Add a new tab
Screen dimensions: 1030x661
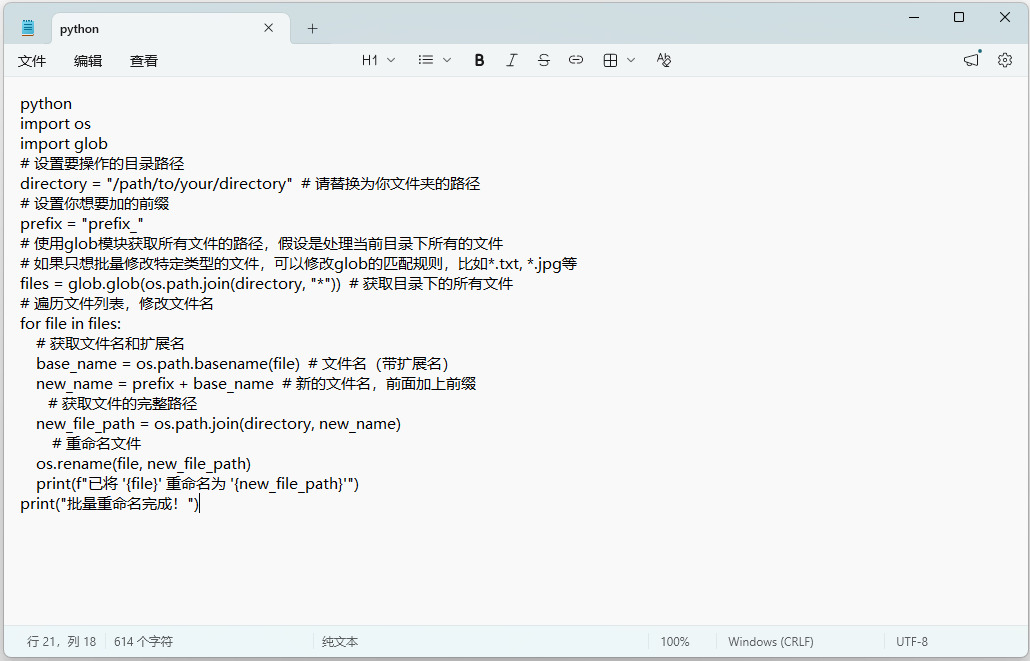point(312,28)
